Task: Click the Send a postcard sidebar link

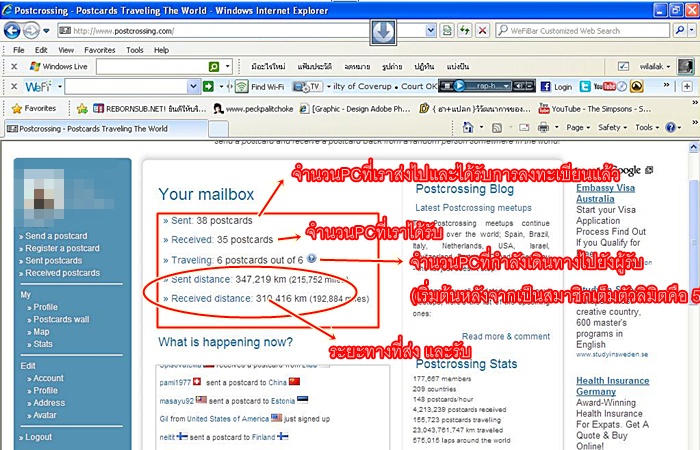Action: tap(56, 236)
